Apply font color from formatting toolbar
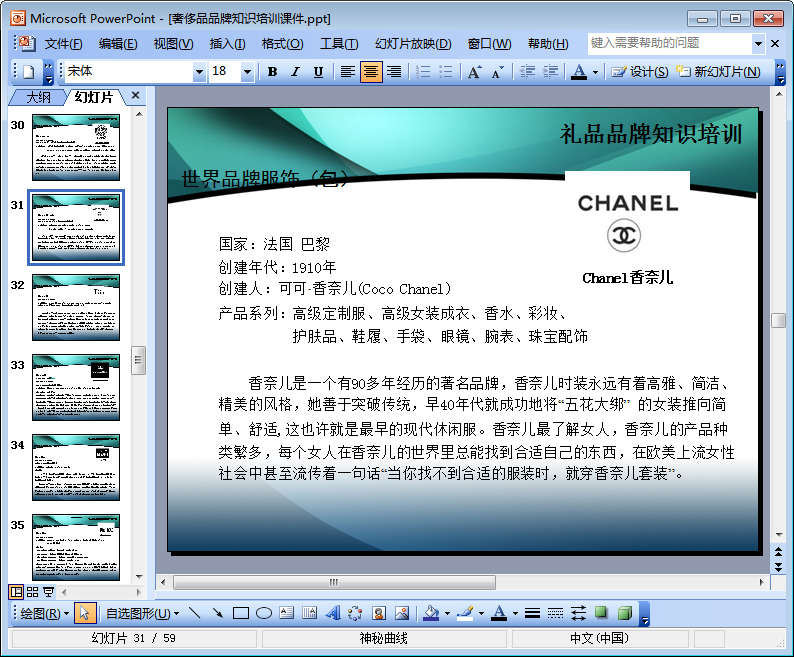 579,72
